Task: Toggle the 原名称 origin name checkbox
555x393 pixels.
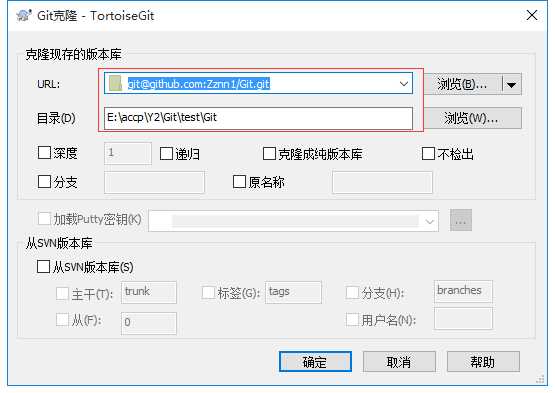Action: [239, 182]
